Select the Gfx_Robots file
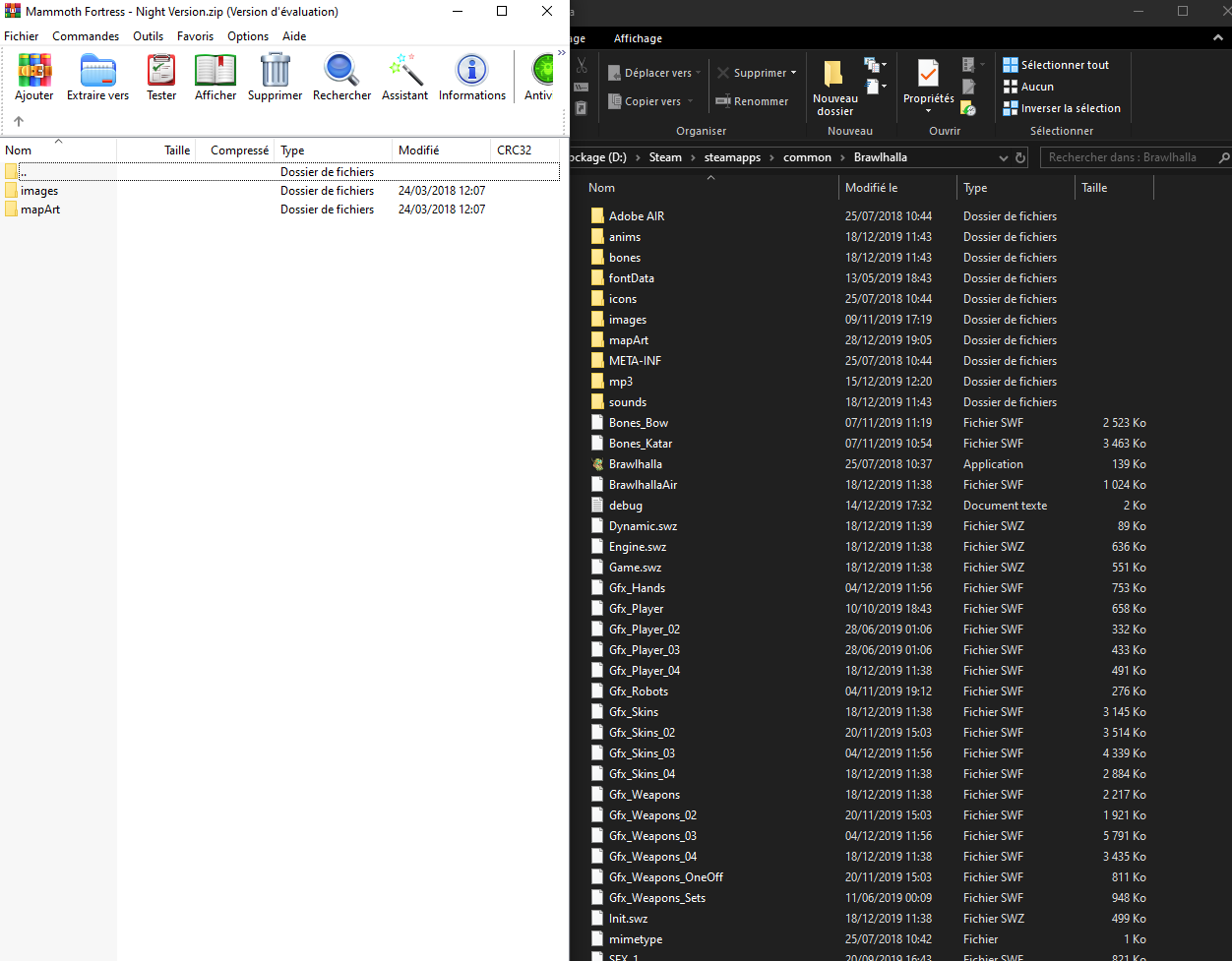 pyautogui.click(x=638, y=691)
